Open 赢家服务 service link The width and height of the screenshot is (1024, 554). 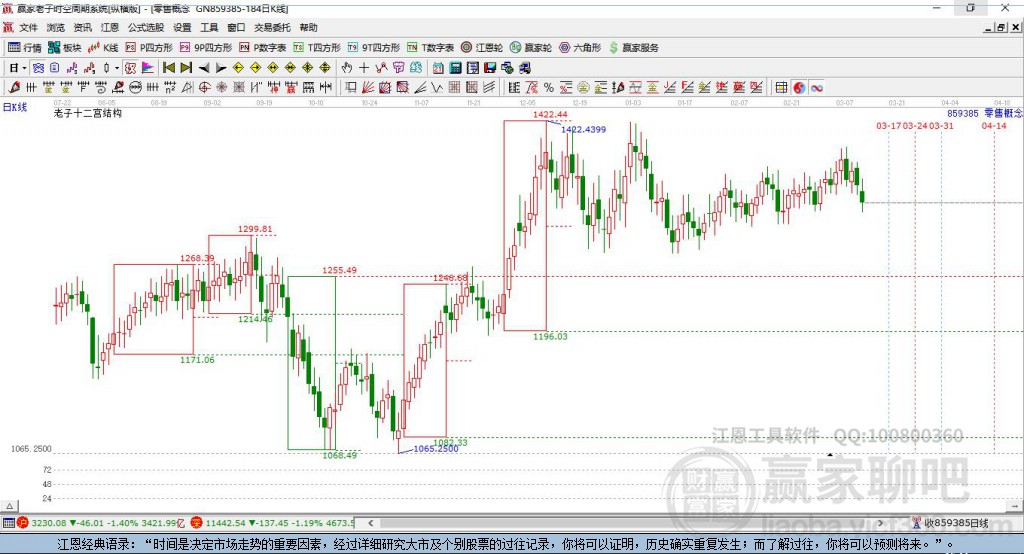(633, 48)
